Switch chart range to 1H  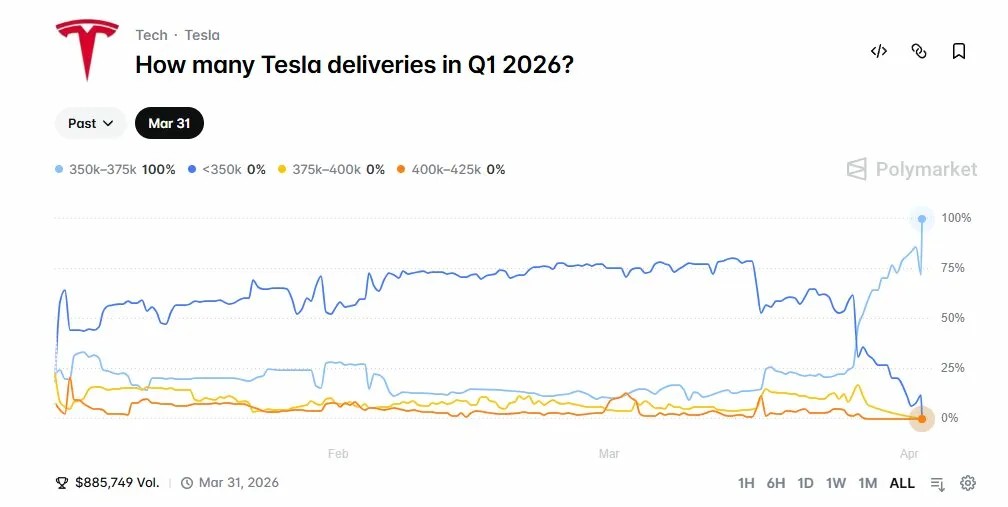point(746,483)
